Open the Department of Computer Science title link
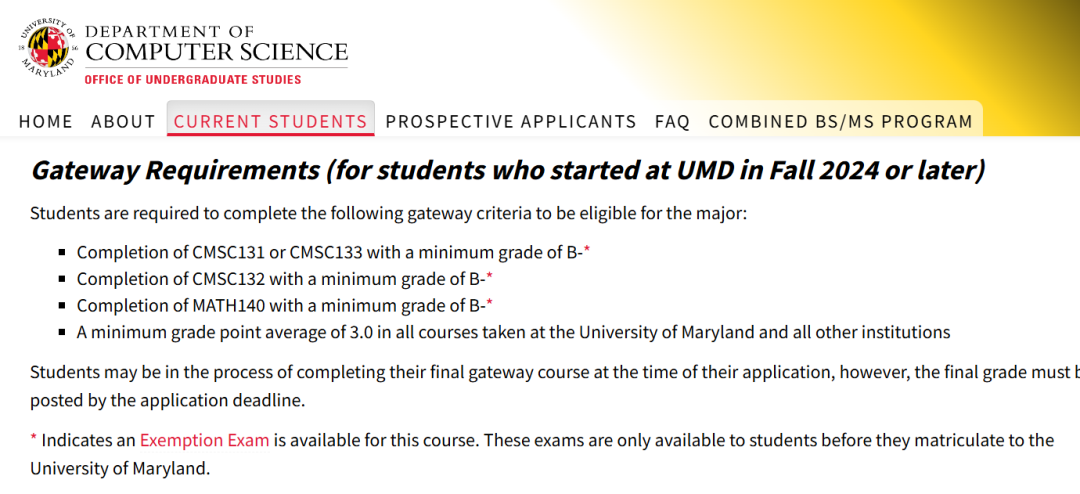 tap(215, 43)
